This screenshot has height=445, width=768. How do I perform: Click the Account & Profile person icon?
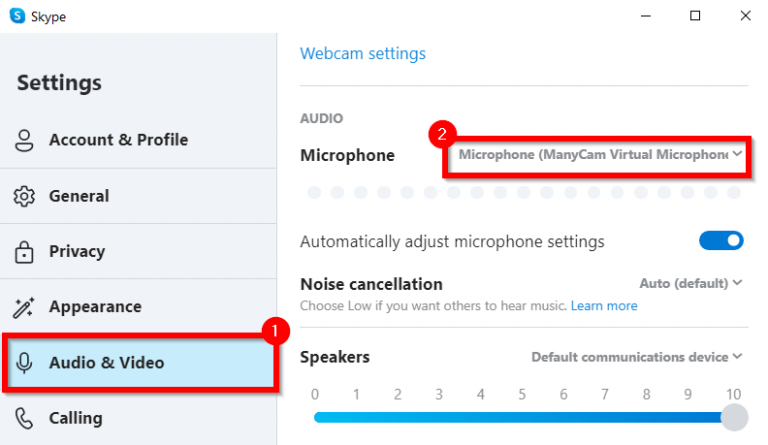pos(25,140)
